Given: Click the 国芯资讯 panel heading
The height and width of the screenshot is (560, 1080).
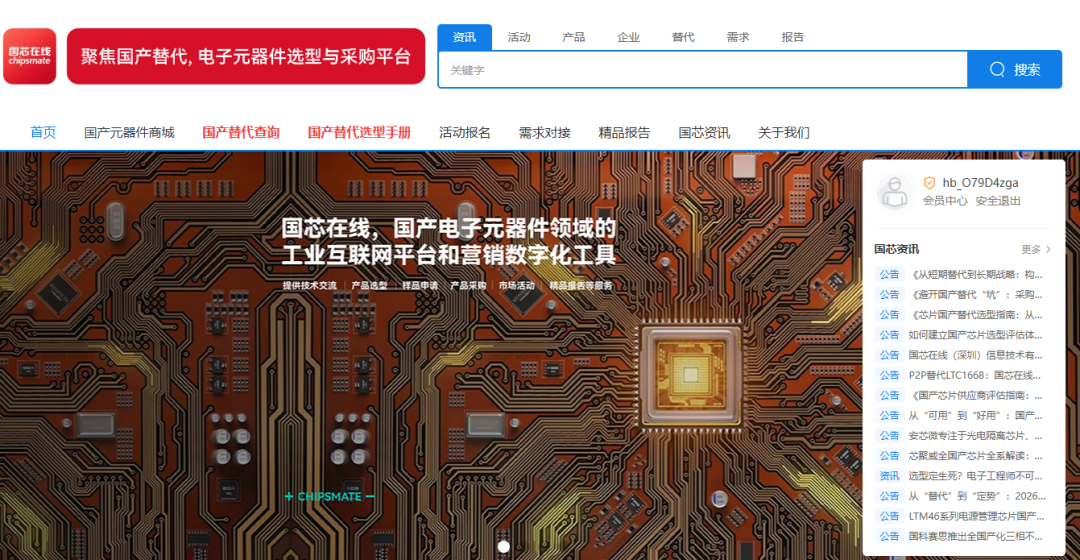Looking at the screenshot, I should coord(896,249).
